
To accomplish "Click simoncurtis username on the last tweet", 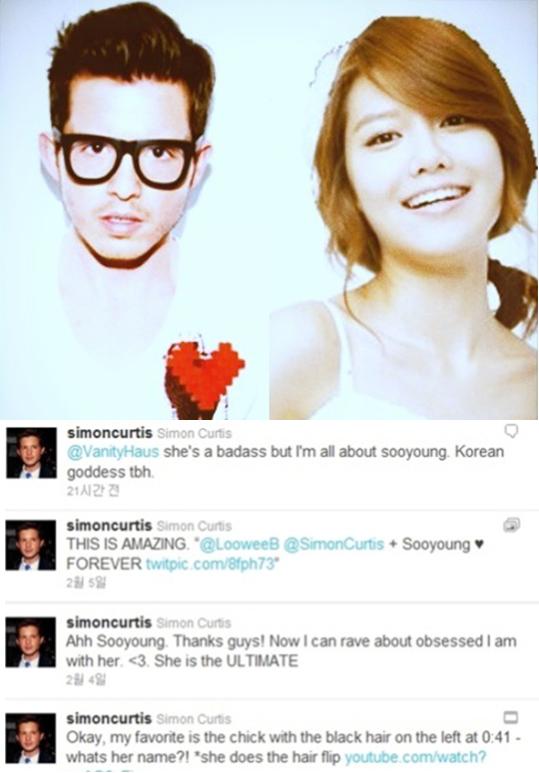I will 109,718.
